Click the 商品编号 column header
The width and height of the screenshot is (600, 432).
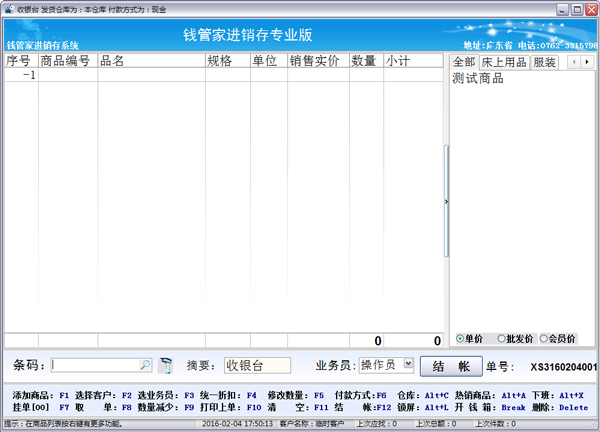pos(68,61)
